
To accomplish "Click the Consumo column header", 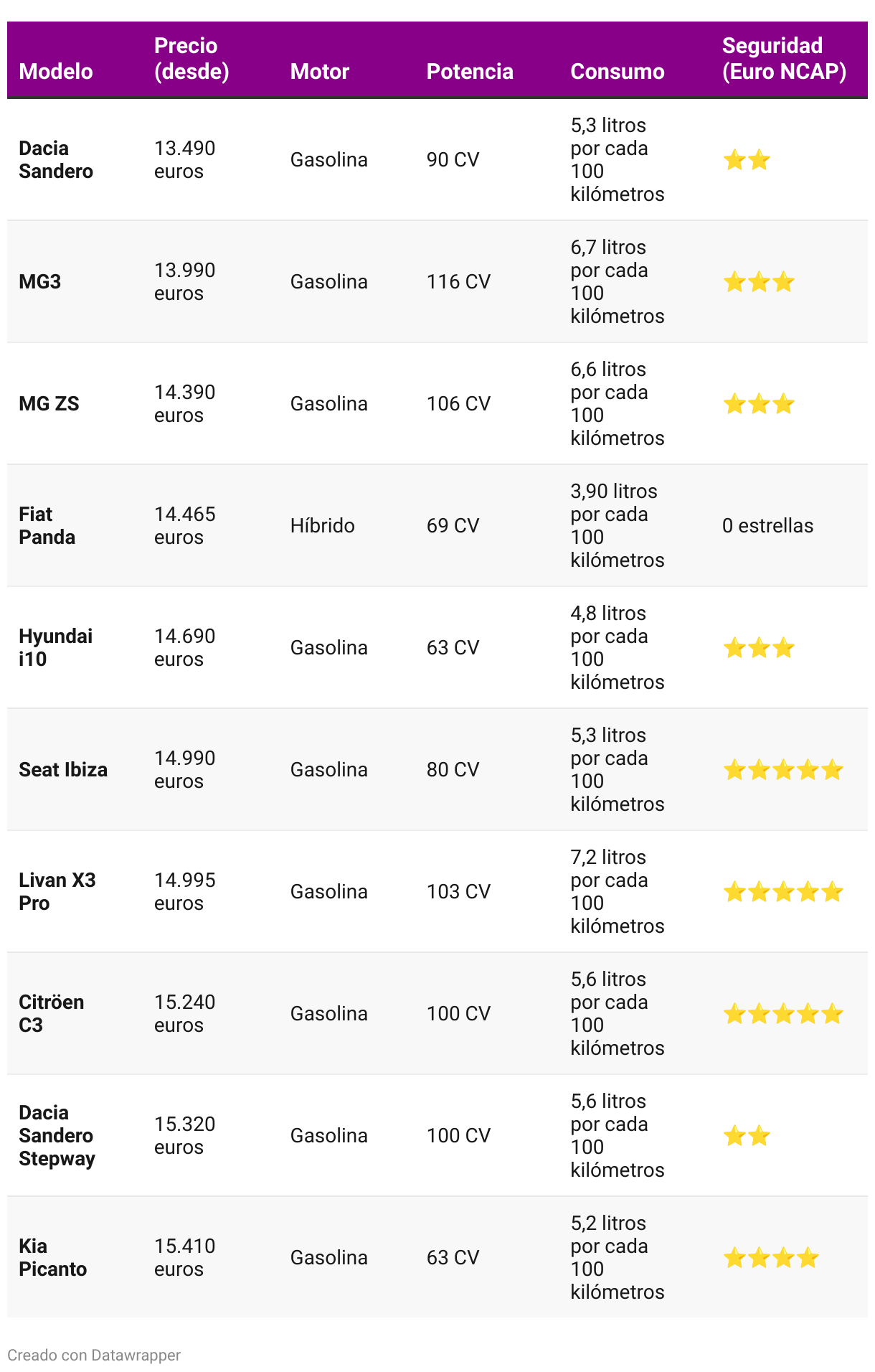I will (618, 71).
